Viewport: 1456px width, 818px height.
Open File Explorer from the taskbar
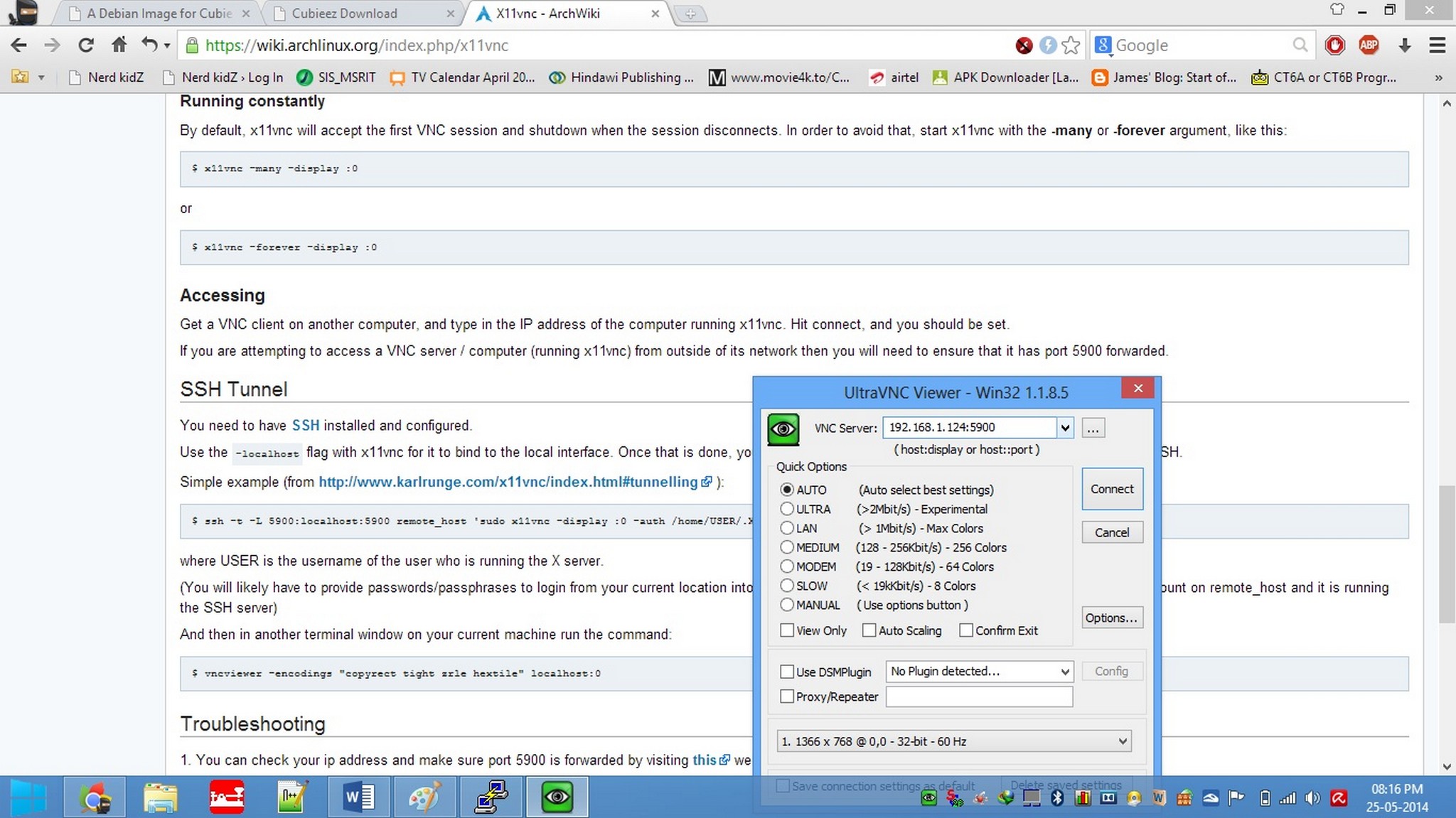(161, 797)
